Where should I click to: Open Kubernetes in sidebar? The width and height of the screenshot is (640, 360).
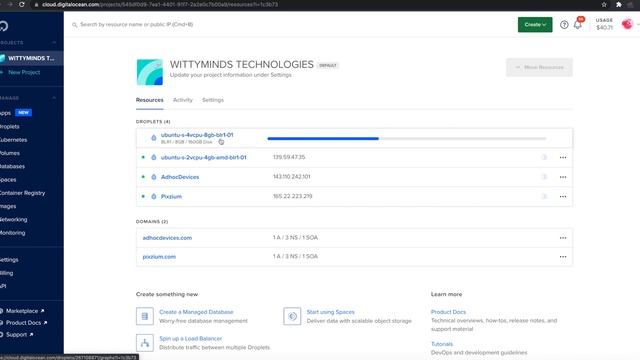pyautogui.click(x=13, y=140)
